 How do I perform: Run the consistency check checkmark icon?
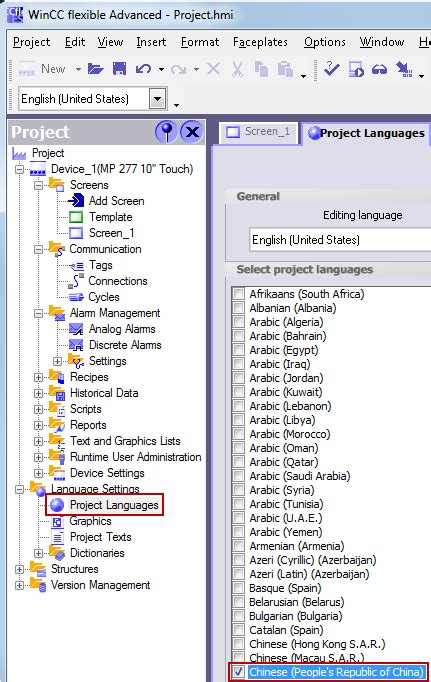(331, 69)
